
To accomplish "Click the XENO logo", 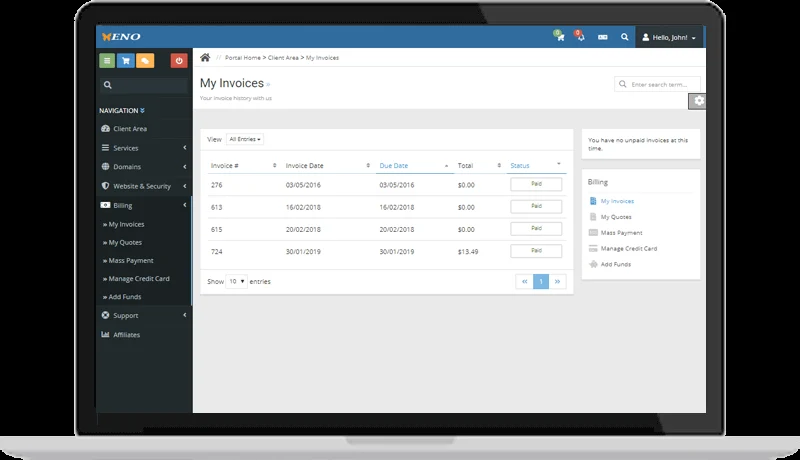I will 121,37.
